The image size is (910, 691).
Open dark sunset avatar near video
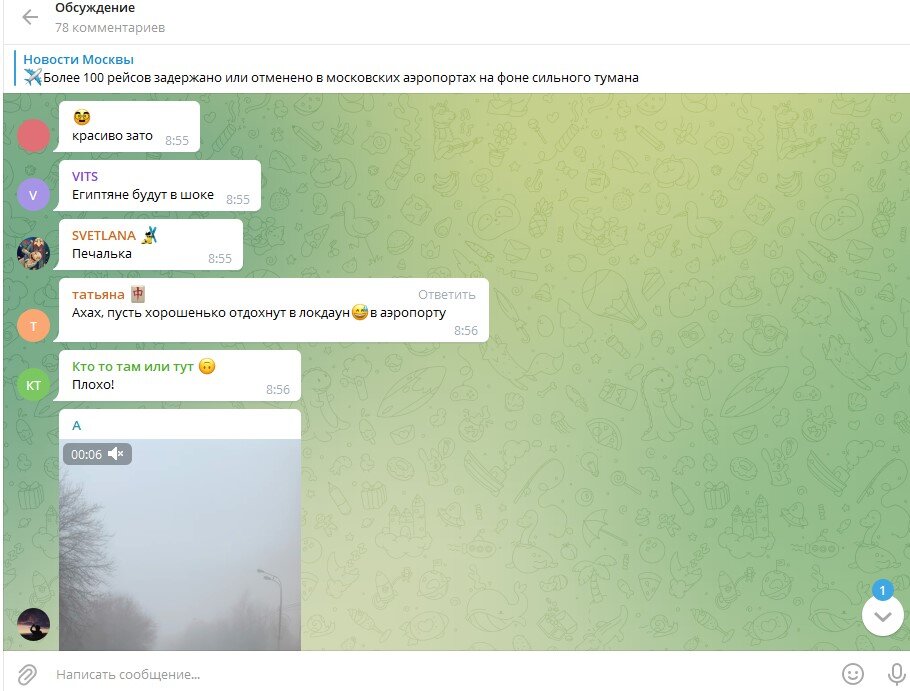tap(33, 624)
